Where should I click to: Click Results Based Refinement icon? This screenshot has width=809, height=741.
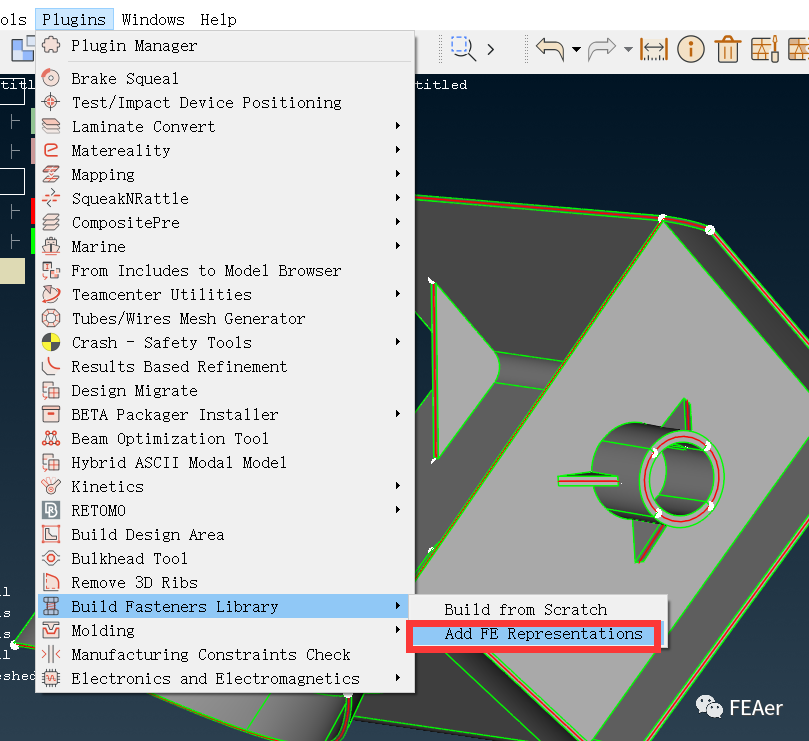[51, 366]
